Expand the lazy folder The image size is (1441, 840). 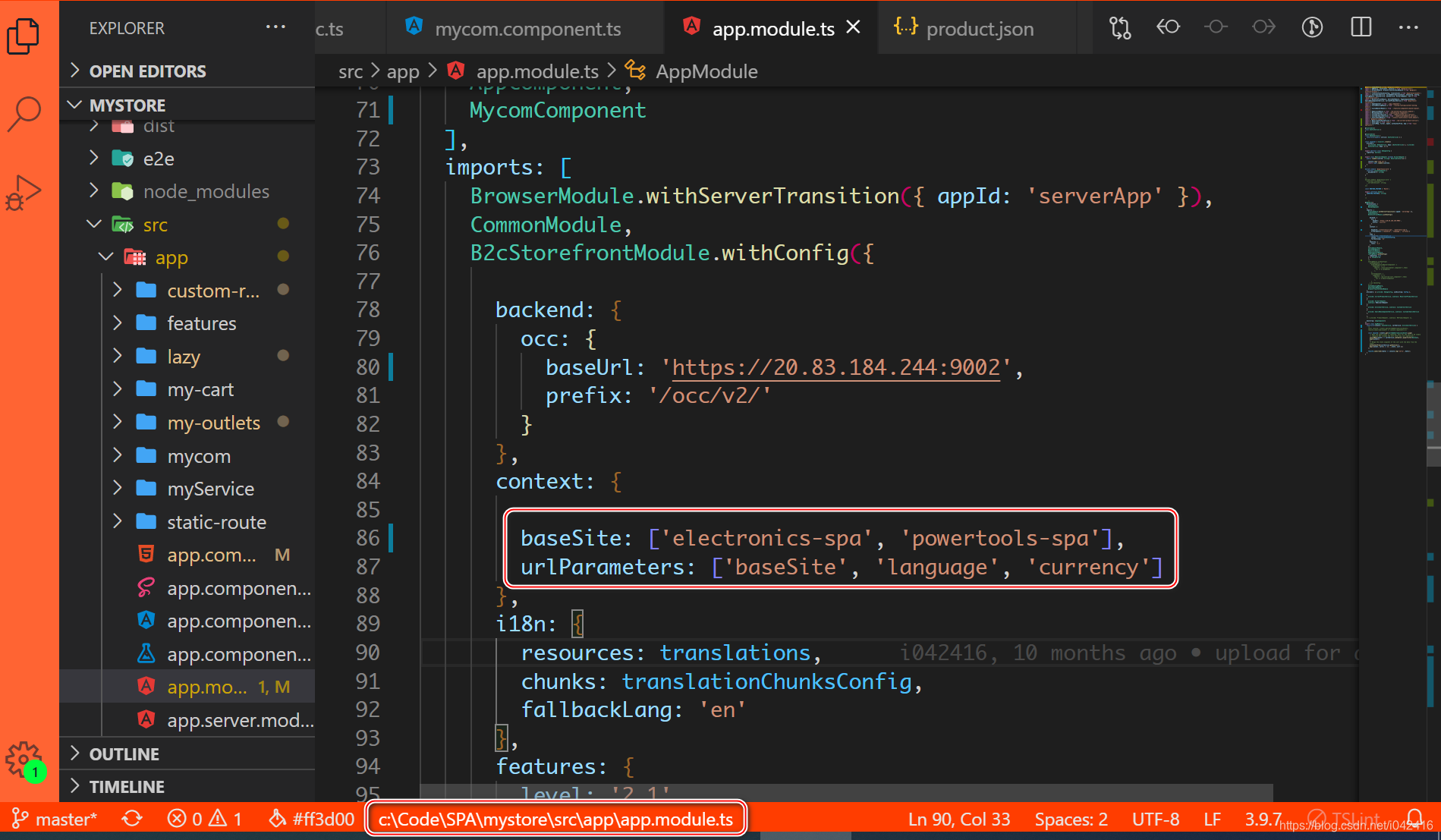coord(187,357)
